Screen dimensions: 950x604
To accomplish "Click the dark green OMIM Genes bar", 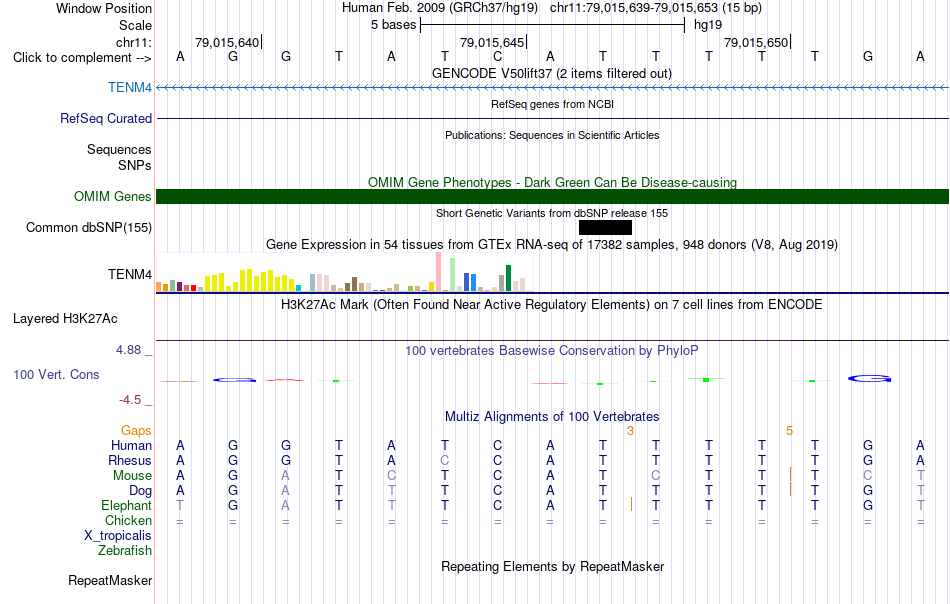I will [553, 196].
